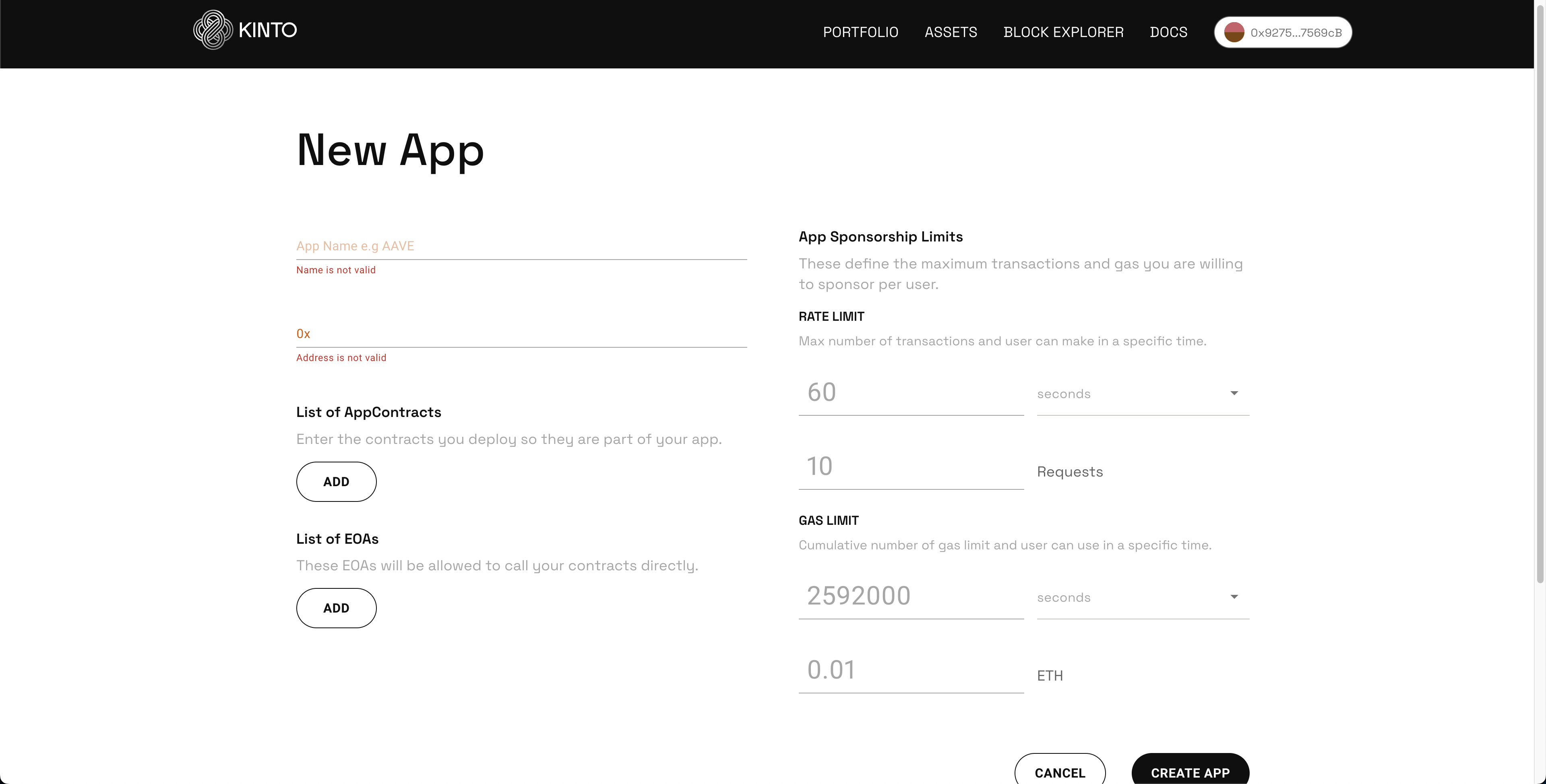Open the Docs link

click(x=1168, y=32)
